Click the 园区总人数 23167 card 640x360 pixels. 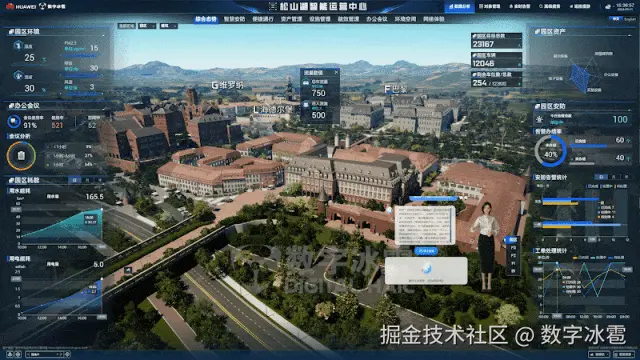pyautogui.click(x=496, y=41)
